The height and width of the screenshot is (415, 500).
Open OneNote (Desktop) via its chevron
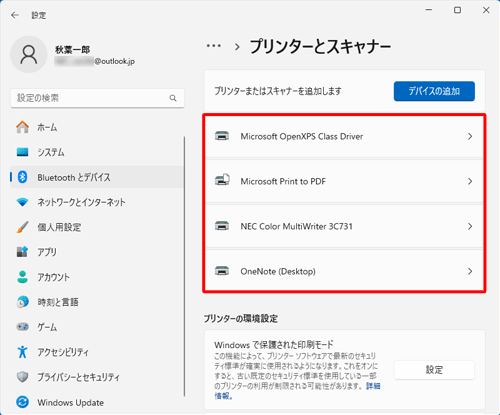pos(470,271)
